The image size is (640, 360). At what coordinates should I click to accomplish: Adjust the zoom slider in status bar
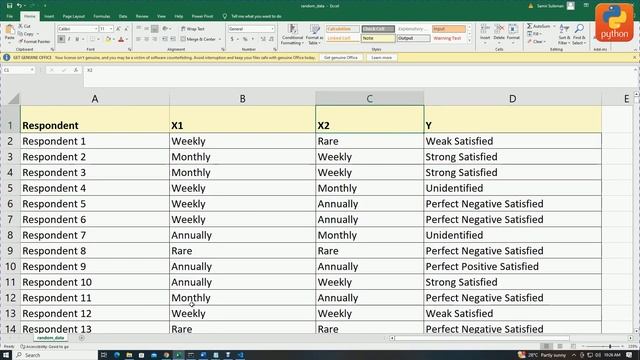610,347
